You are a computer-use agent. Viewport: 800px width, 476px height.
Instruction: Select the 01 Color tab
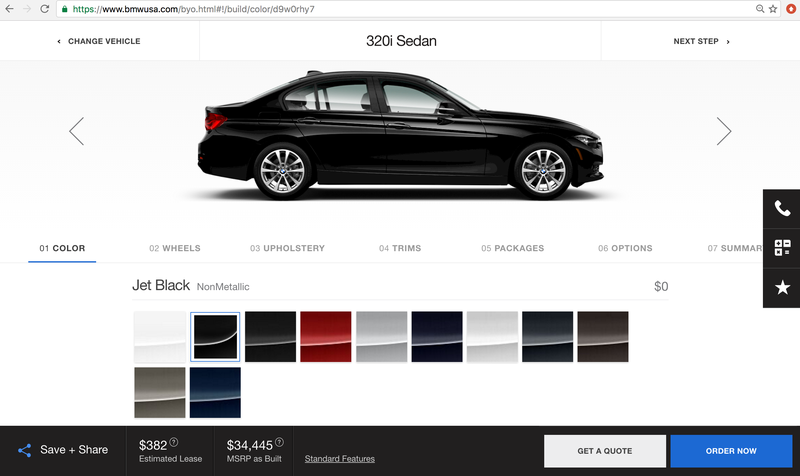[62, 248]
